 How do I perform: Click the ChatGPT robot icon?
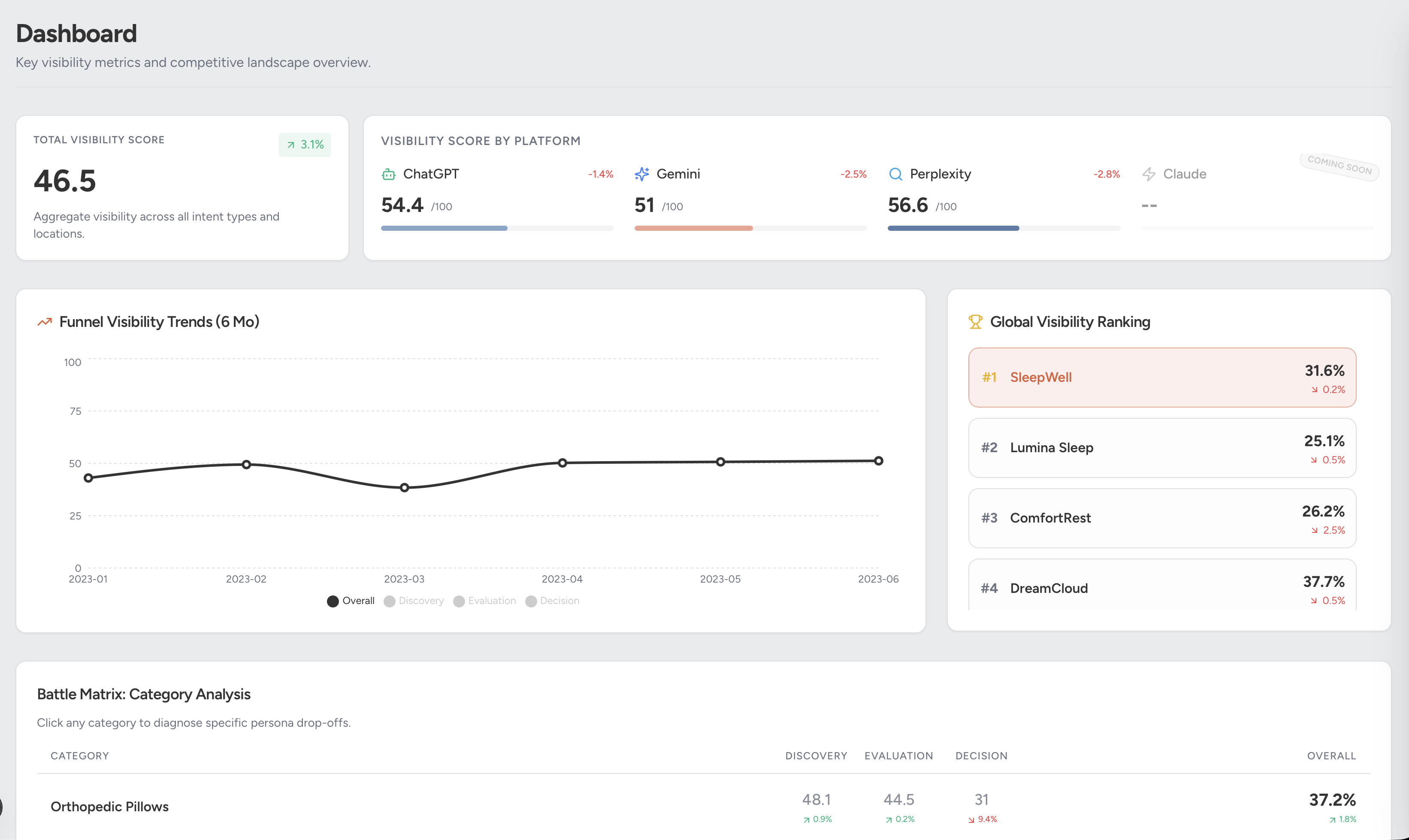pyautogui.click(x=388, y=174)
